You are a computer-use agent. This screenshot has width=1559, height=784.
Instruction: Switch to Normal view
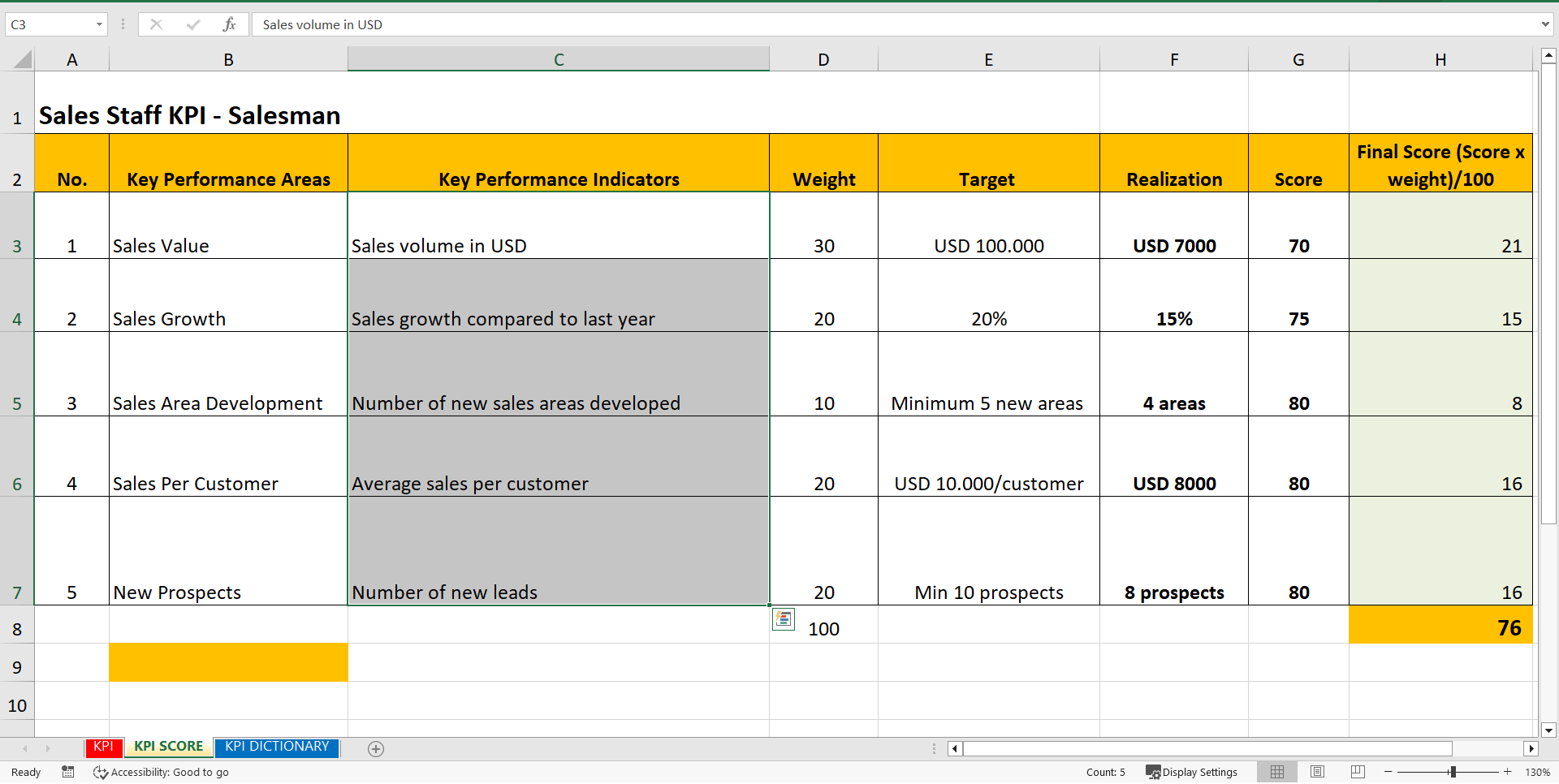click(x=1277, y=772)
